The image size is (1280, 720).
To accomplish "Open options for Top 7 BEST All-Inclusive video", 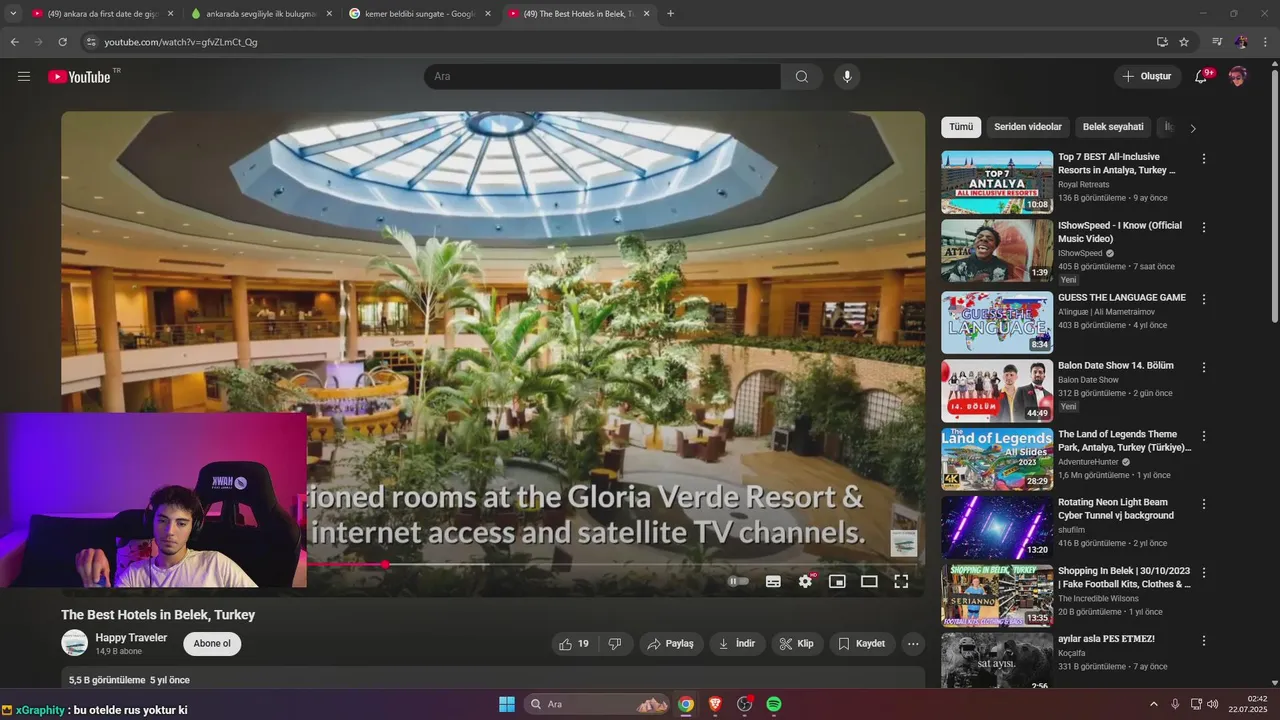I will point(1204,159).
